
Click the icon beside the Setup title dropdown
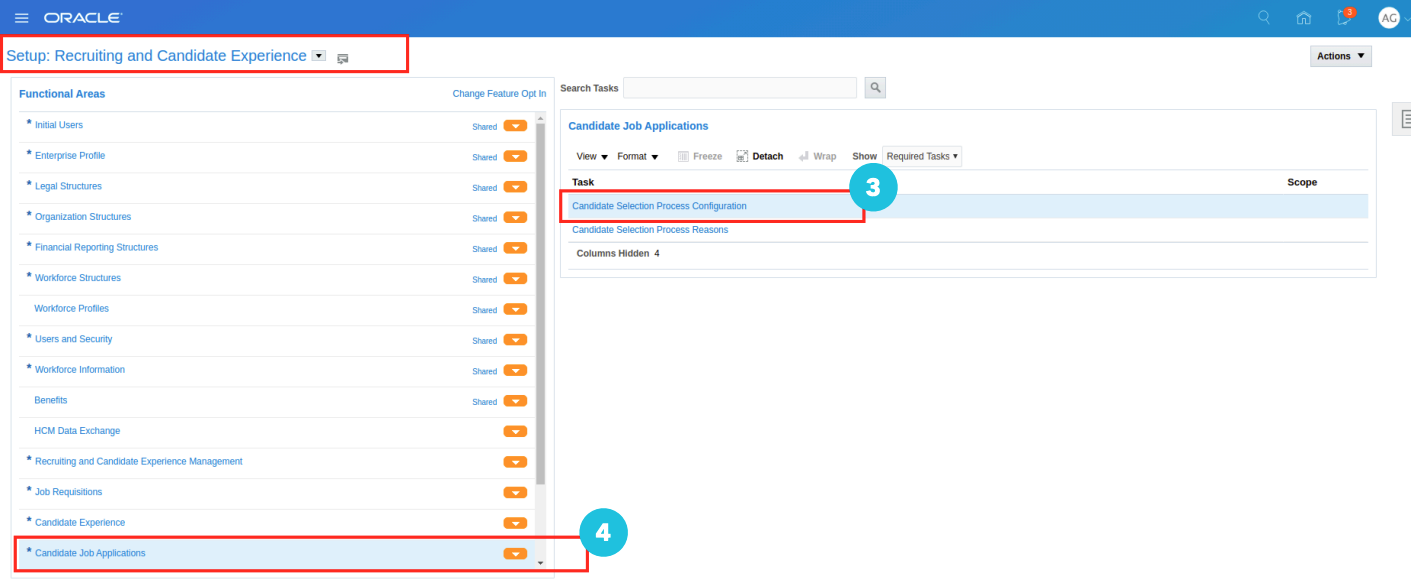[x=343, y=58]
